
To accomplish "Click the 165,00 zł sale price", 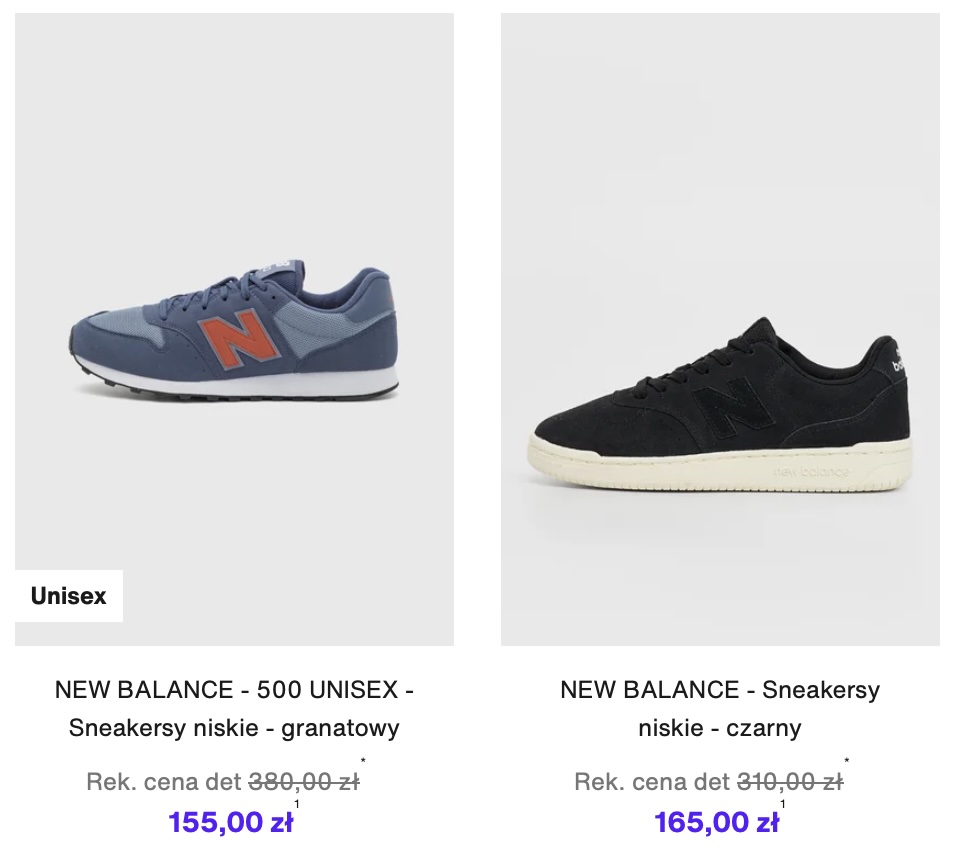I will tap(716, 822).
